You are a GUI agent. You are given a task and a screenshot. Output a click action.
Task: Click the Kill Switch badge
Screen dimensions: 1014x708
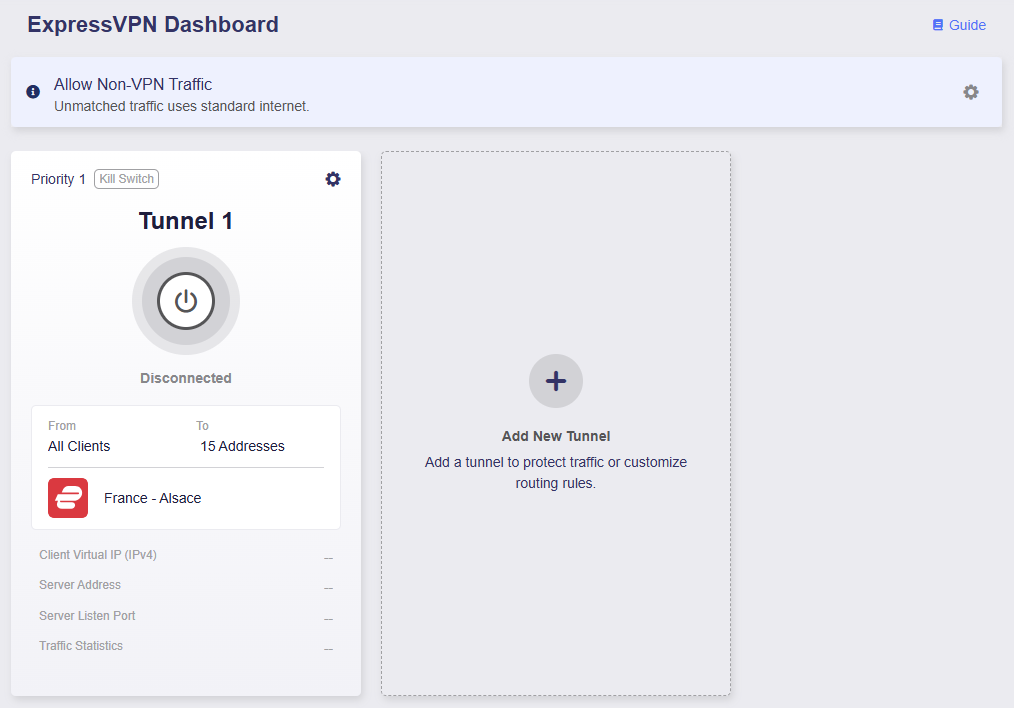click(127, 179)
